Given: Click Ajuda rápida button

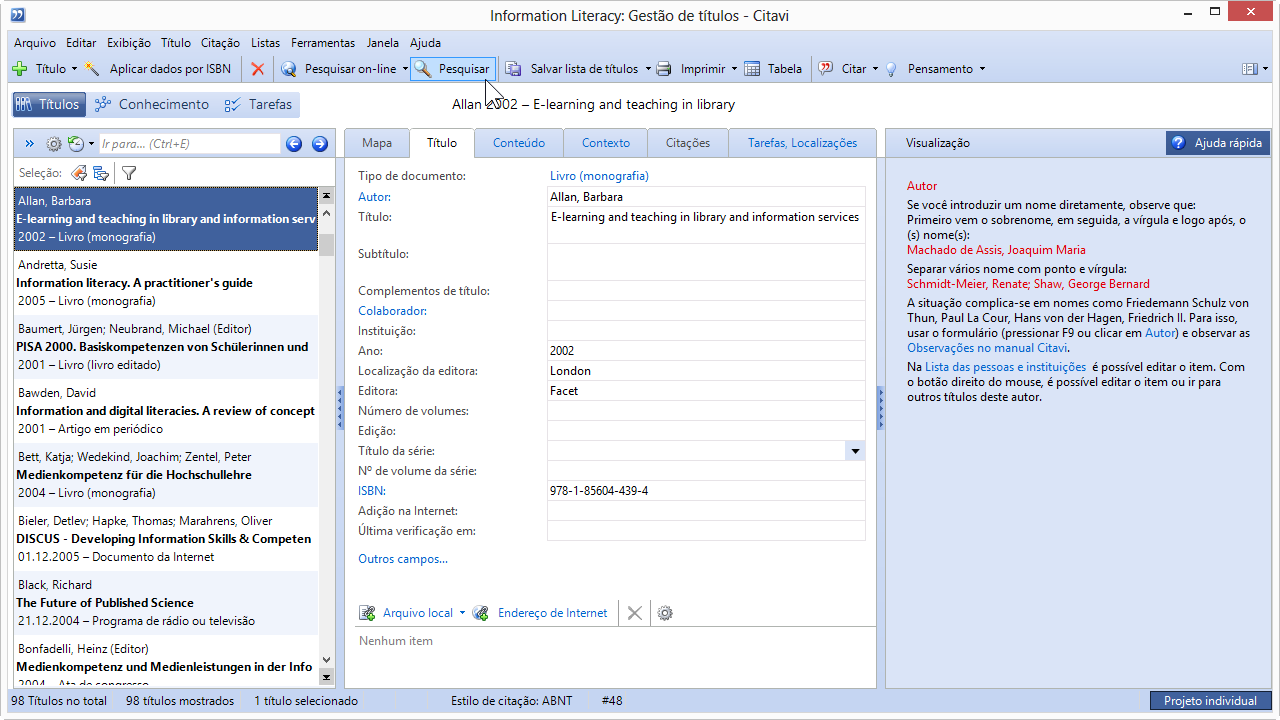Looking at the screenshot, I should (1218, 143).
